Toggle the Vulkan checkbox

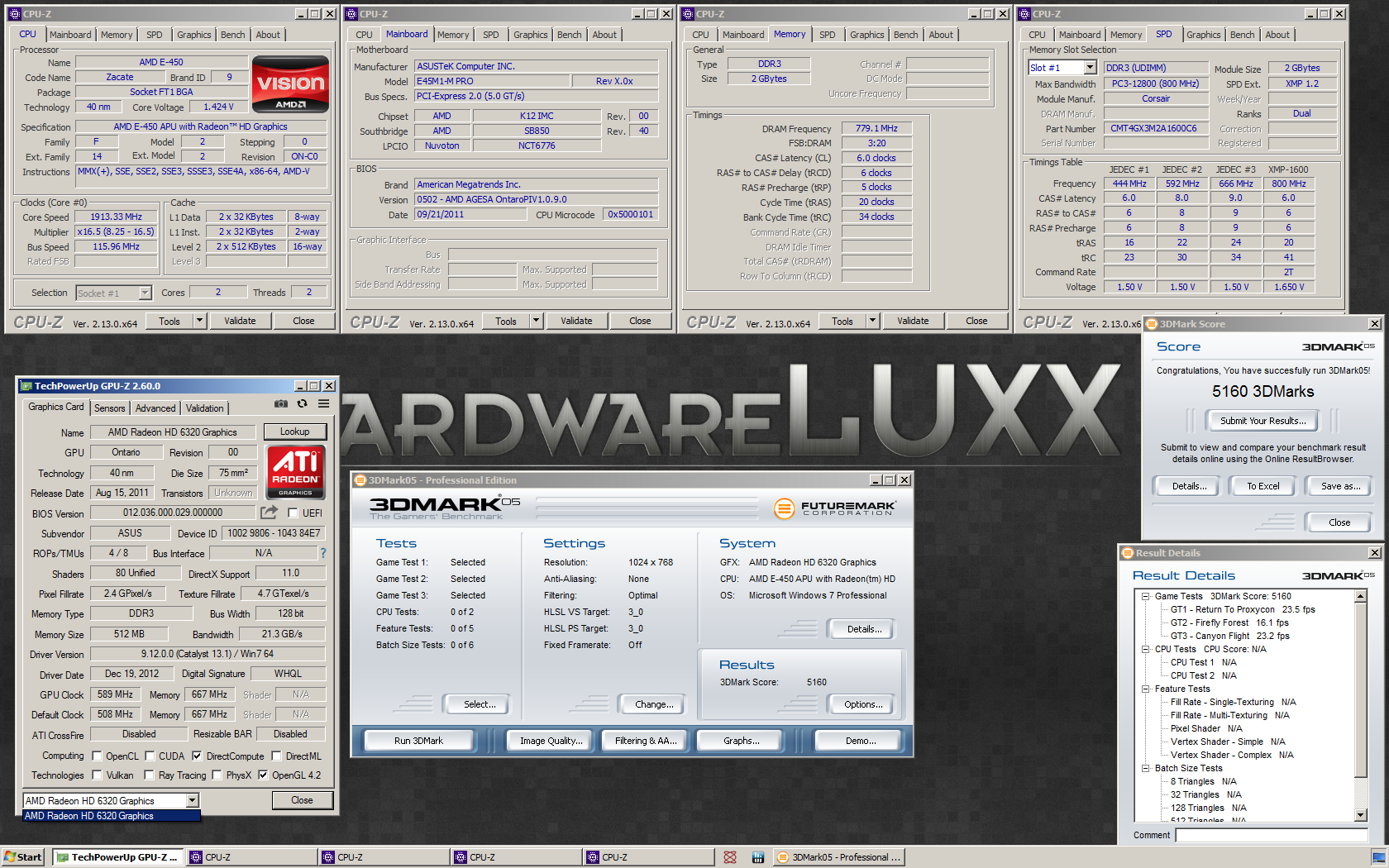click(x=98, y=775)
